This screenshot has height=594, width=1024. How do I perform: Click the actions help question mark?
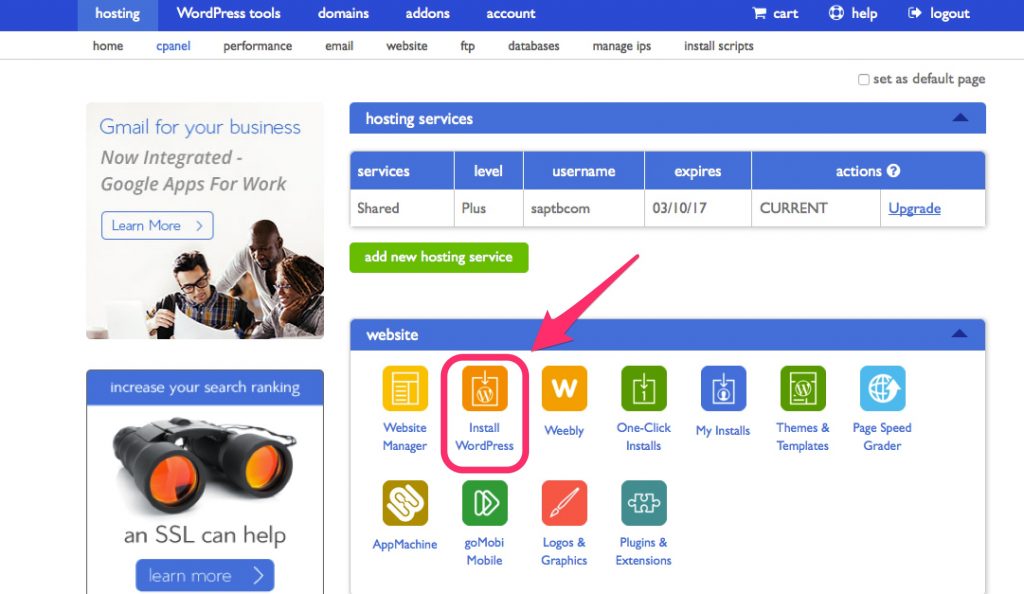[x=893, y=170]
